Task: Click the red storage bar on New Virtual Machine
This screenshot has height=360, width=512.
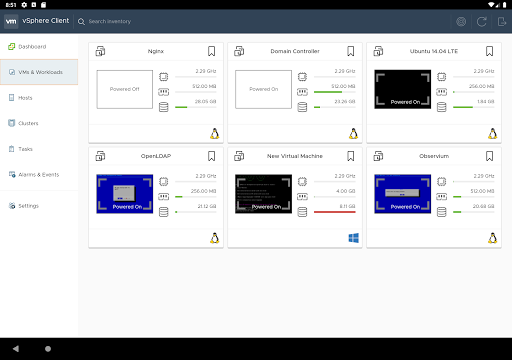Action: [335, 212]
